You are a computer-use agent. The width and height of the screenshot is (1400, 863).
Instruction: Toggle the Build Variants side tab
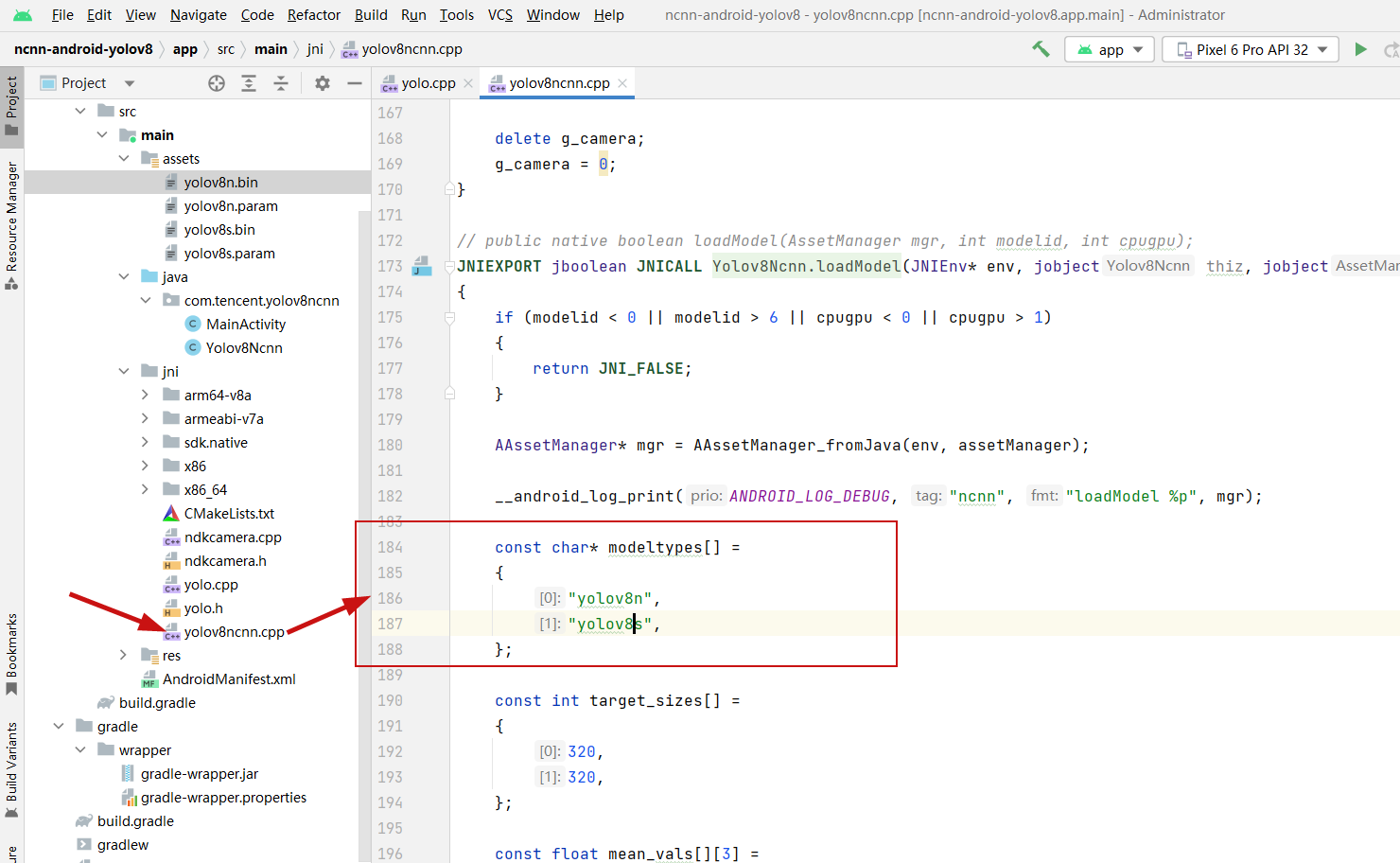(x=11, y=769)
